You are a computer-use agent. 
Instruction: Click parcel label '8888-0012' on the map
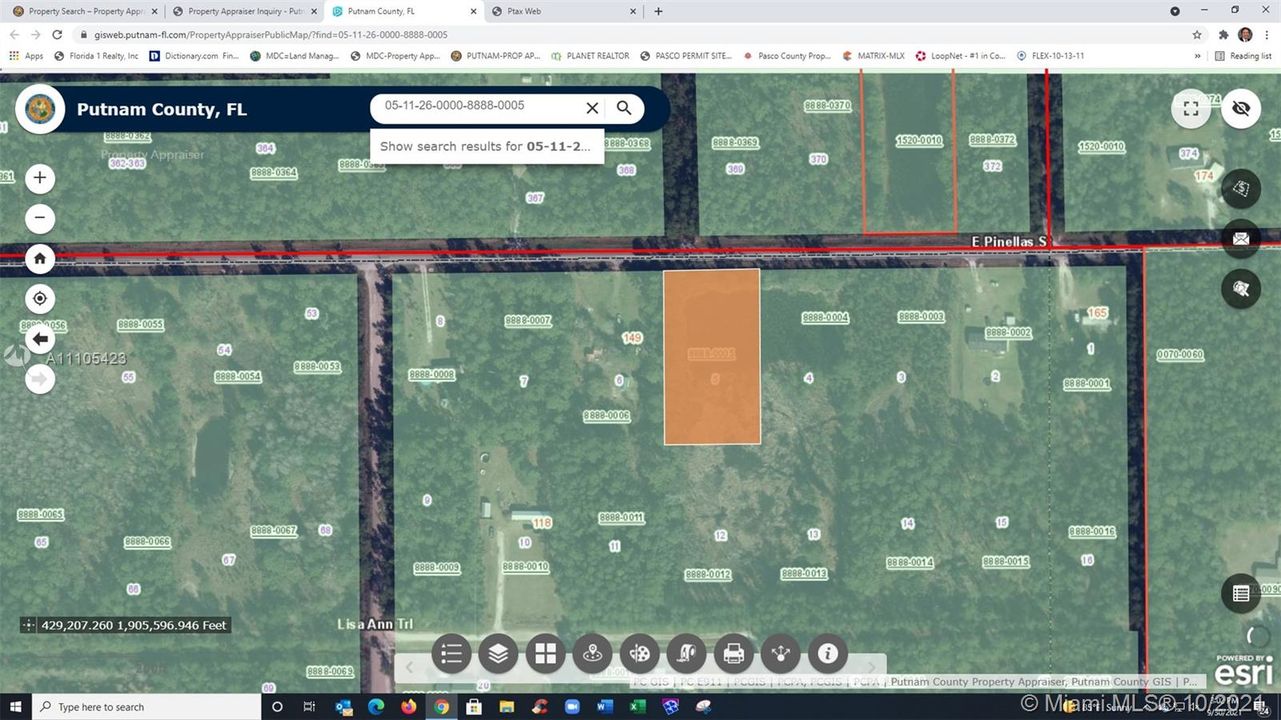(708, 574)
